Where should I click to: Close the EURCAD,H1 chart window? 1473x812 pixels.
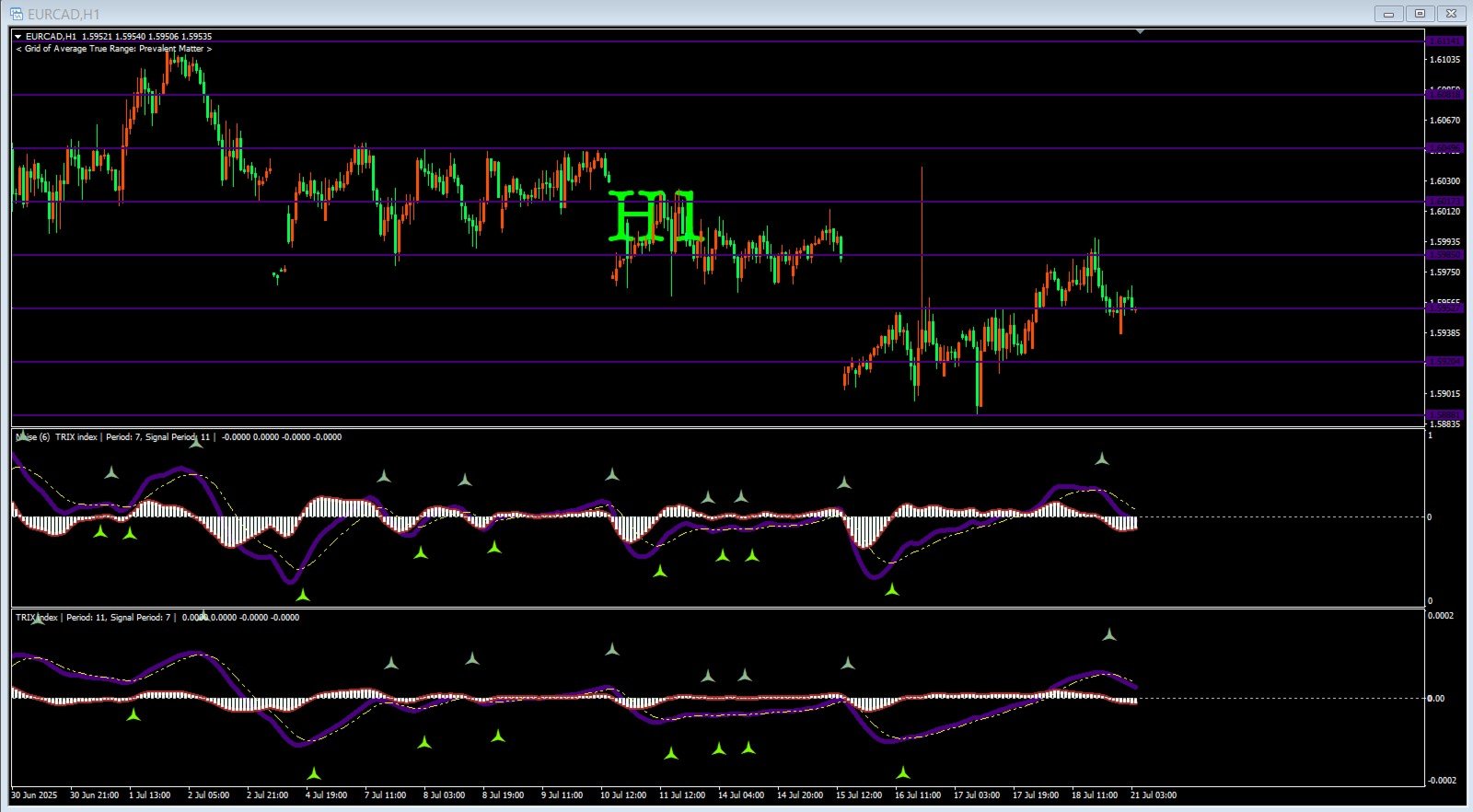1452,14
